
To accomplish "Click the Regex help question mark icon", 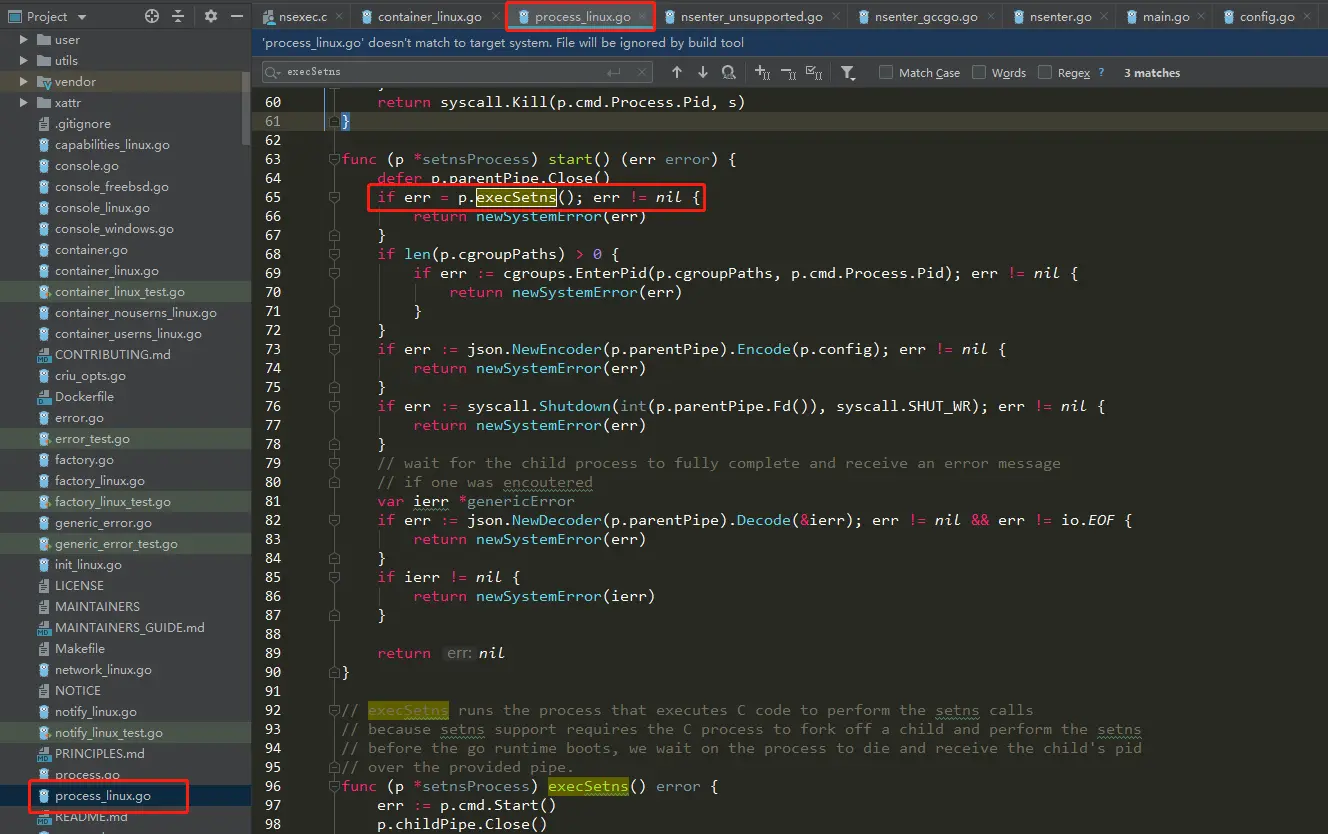I will [1102, 72].
